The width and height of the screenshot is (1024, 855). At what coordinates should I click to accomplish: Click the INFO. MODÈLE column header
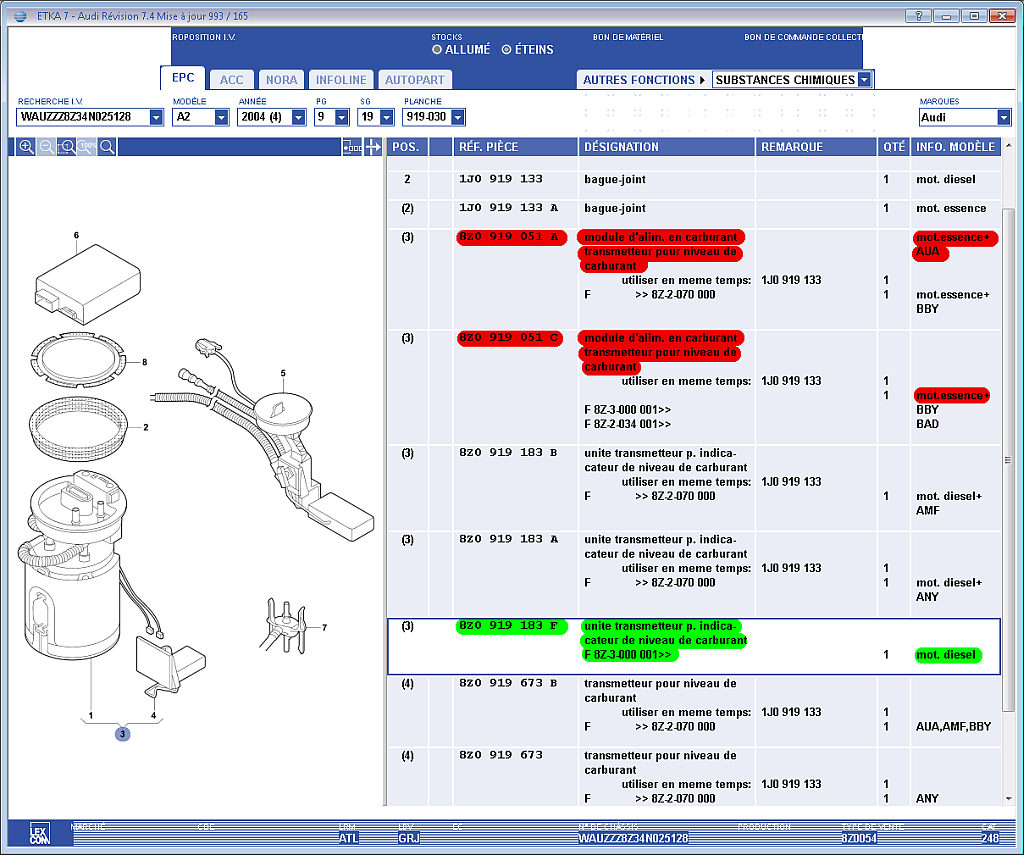tap(955, 147)
